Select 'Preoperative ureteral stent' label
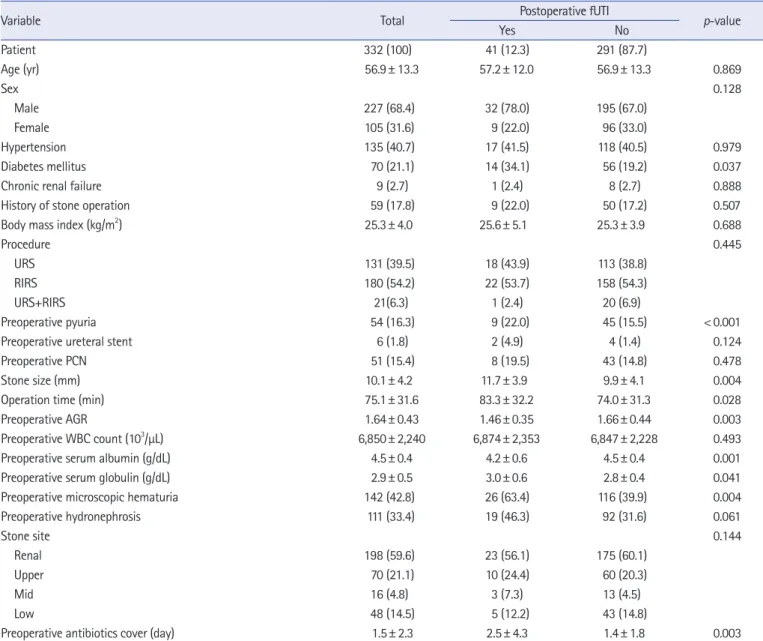This screenshot has height=641, width=763. click(66, 342)
